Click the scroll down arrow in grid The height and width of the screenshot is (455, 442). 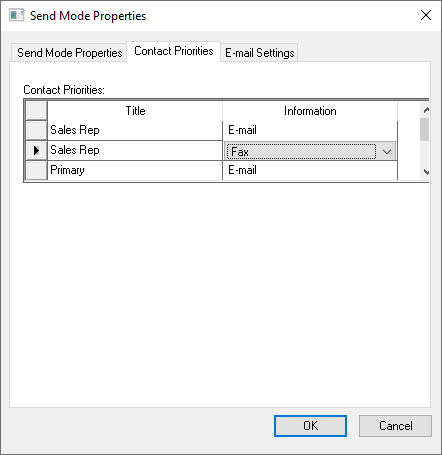pos(425,172)
